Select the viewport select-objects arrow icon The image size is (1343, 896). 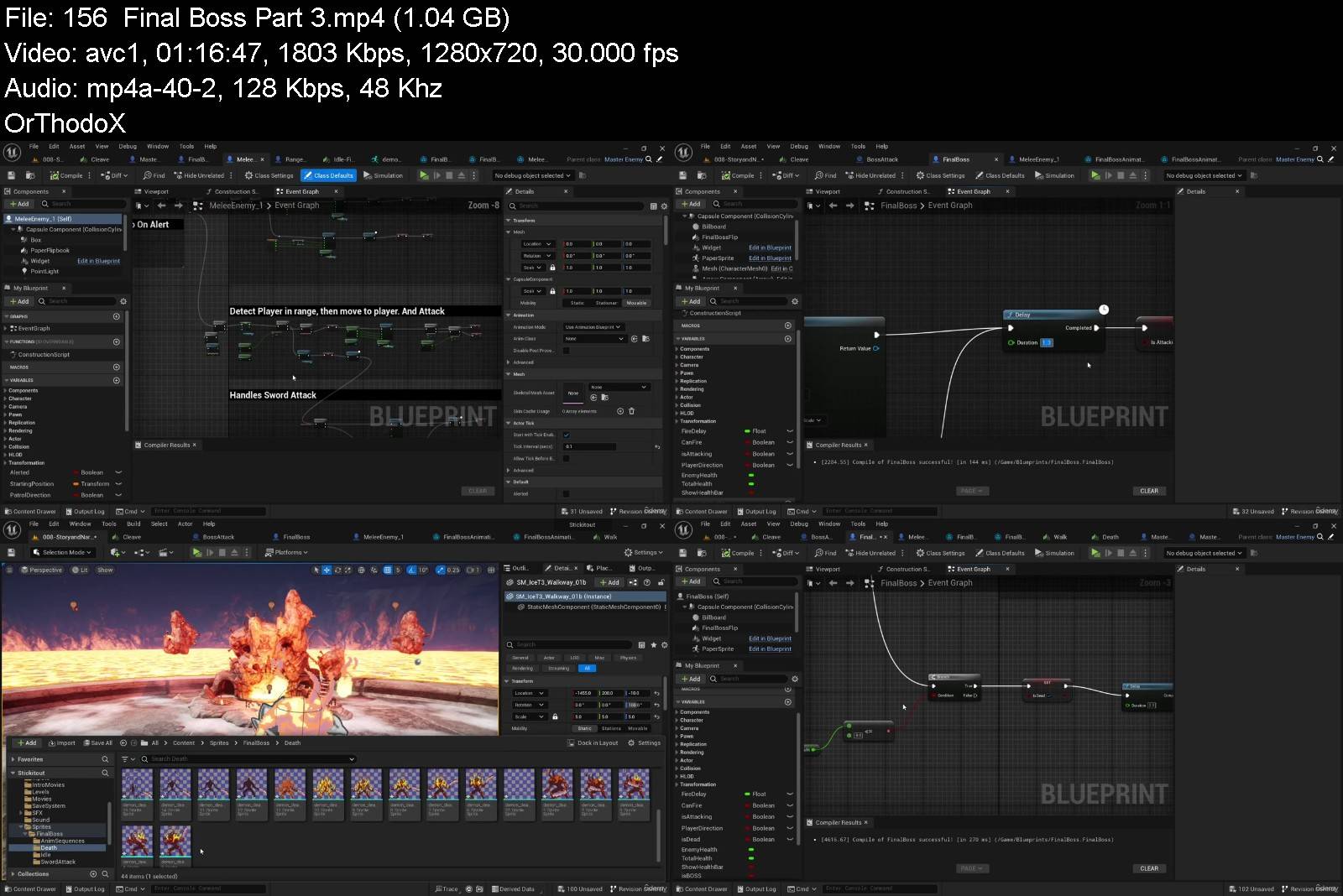coord(316,570)
